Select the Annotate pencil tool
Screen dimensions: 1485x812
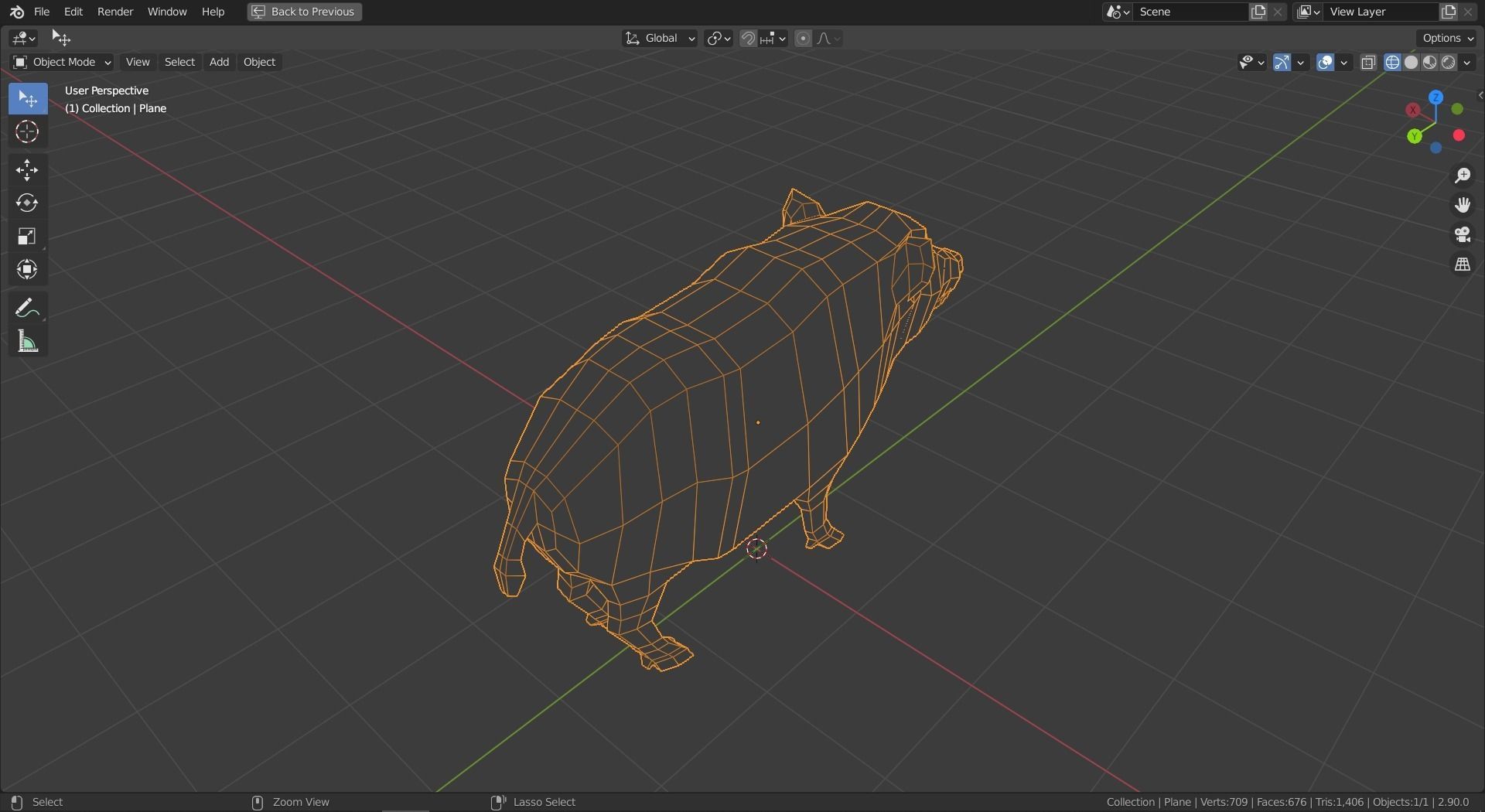28,308
